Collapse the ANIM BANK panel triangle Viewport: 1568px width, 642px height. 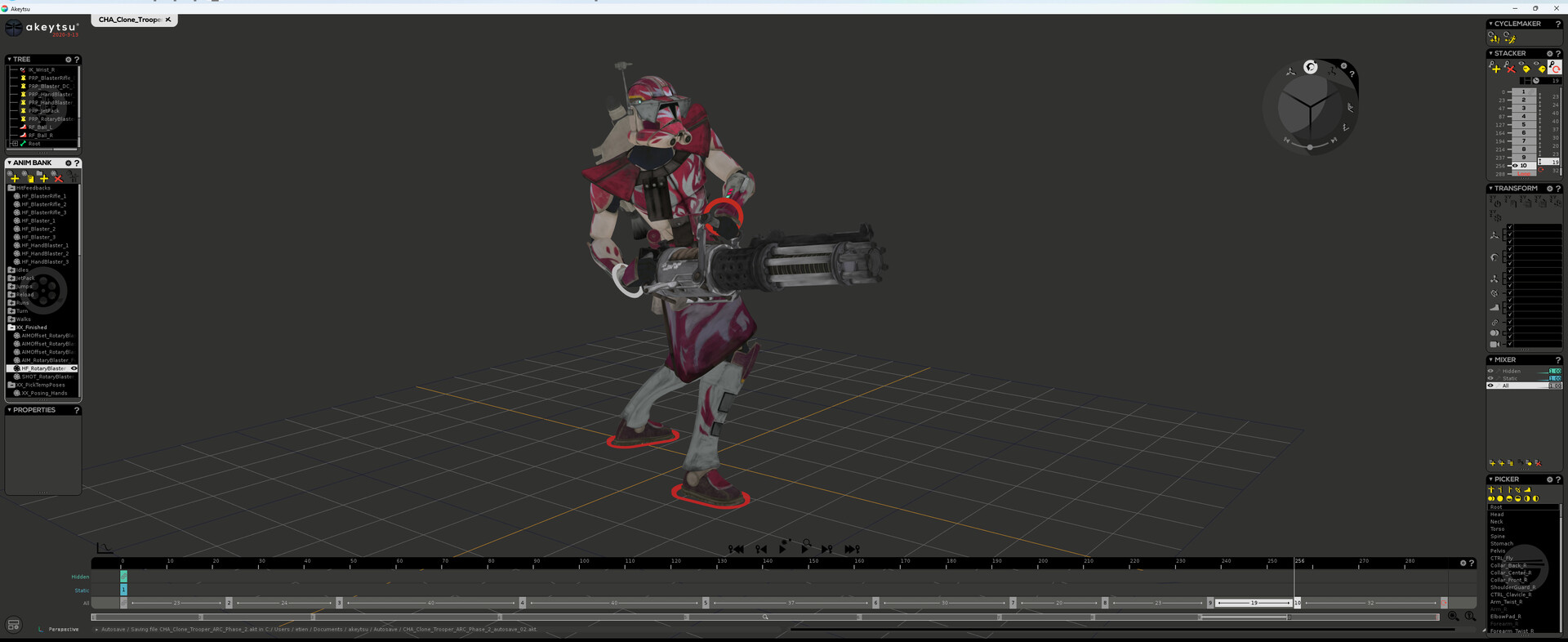coord(9,163)
